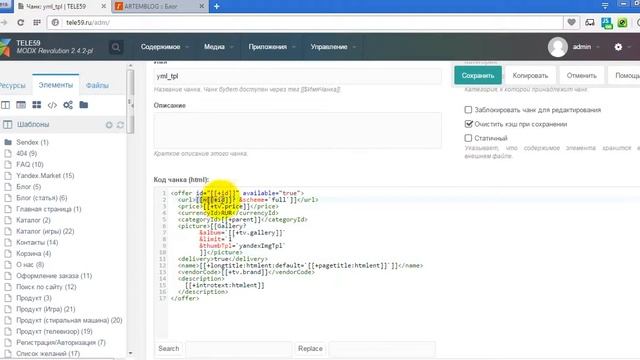
Task: Click the new template variable icon
Action: tap(21, 105)
